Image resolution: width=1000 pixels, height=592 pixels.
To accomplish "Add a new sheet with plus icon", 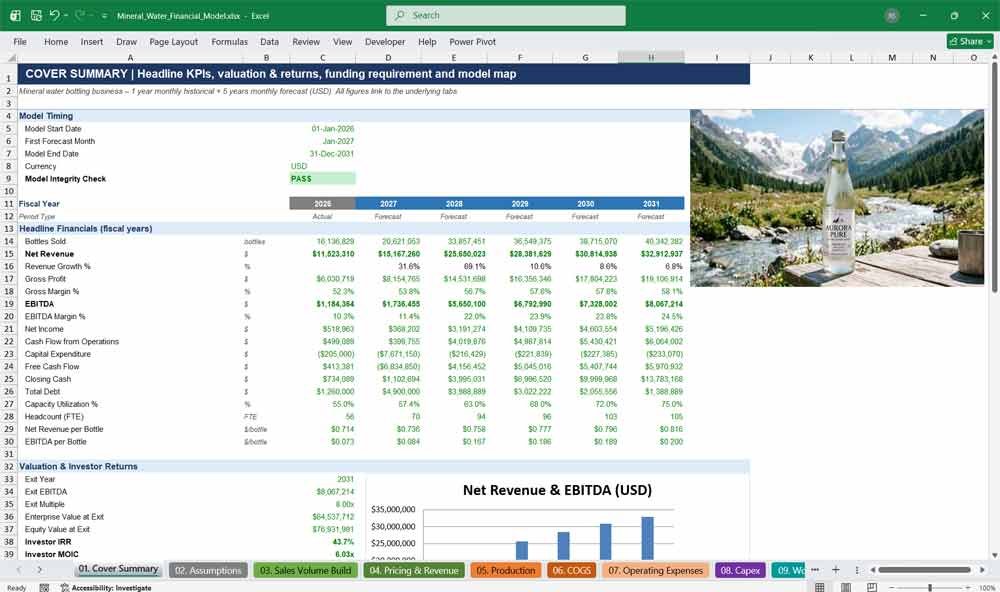I will tap(835, 570).
